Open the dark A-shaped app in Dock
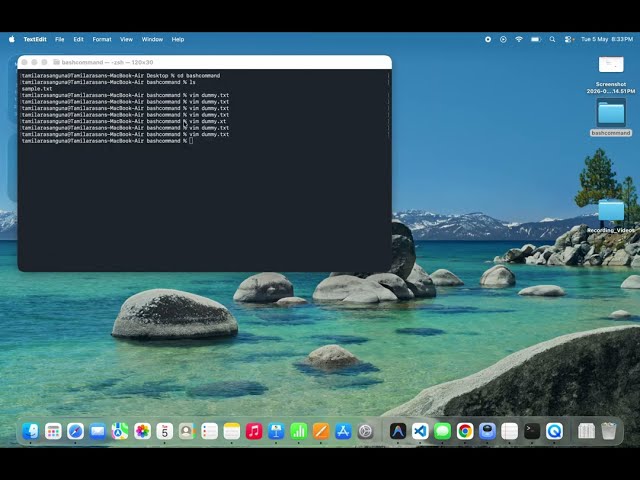This screenshot has width=640, height=480. 398,431
